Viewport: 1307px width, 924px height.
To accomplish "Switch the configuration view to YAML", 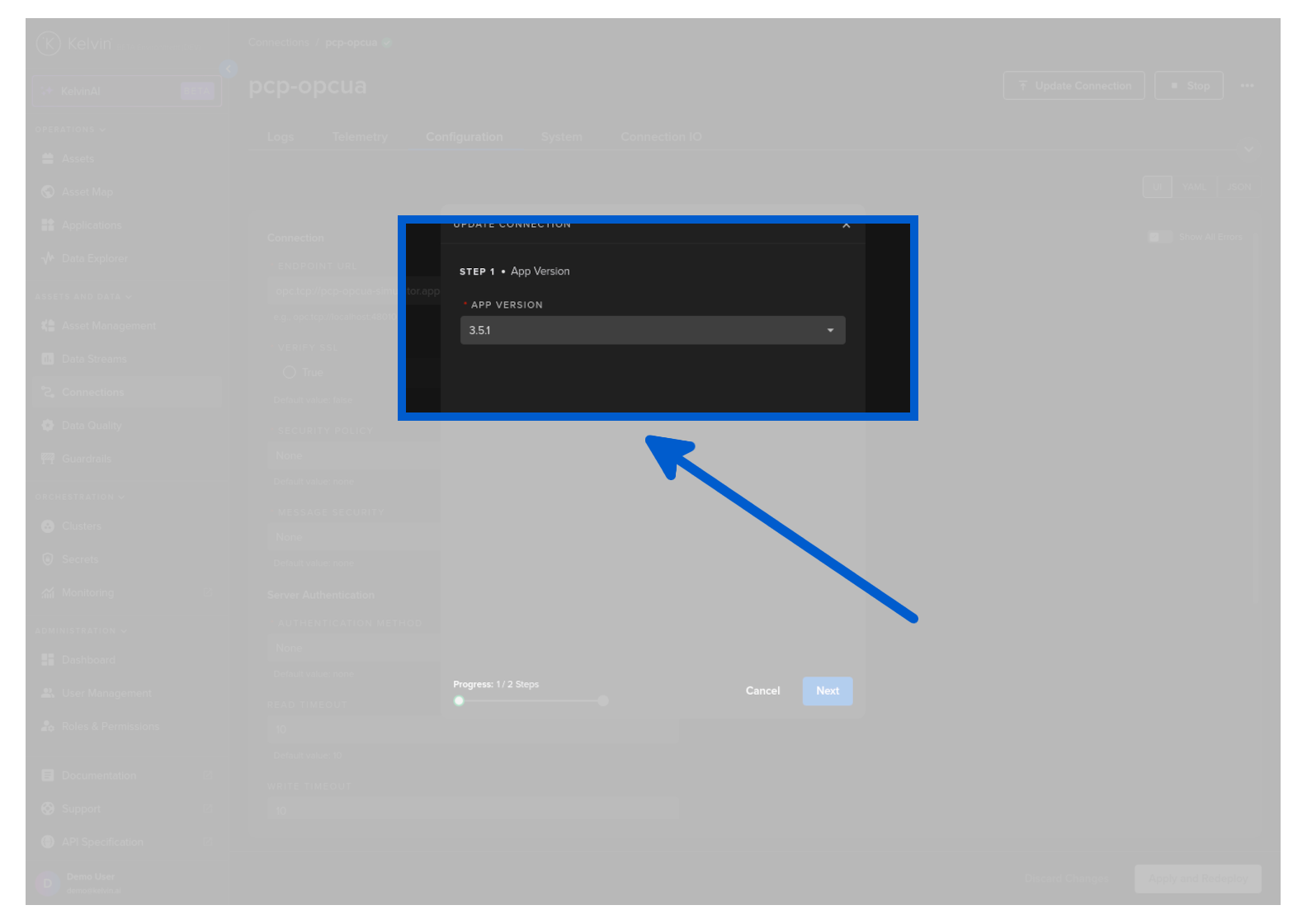I will coord(1194,187).
